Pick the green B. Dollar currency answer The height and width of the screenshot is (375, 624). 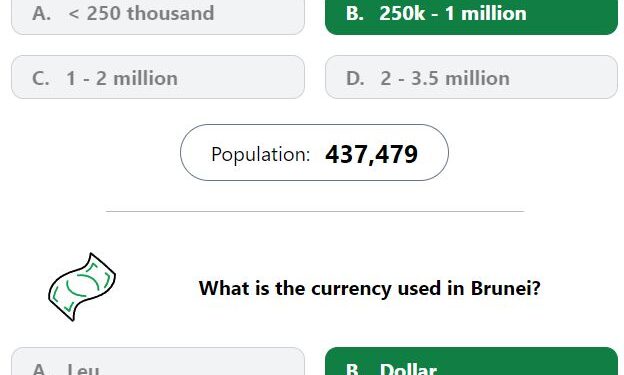471,361
